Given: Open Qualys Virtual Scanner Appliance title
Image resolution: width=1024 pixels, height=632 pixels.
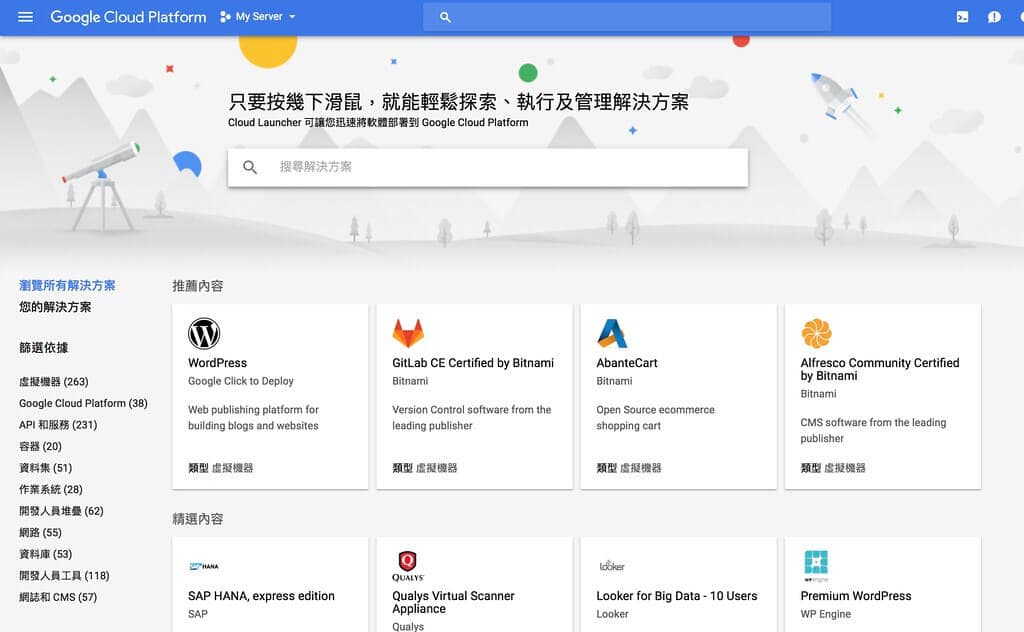Looking at the screenshot, I should click(453, 603).
